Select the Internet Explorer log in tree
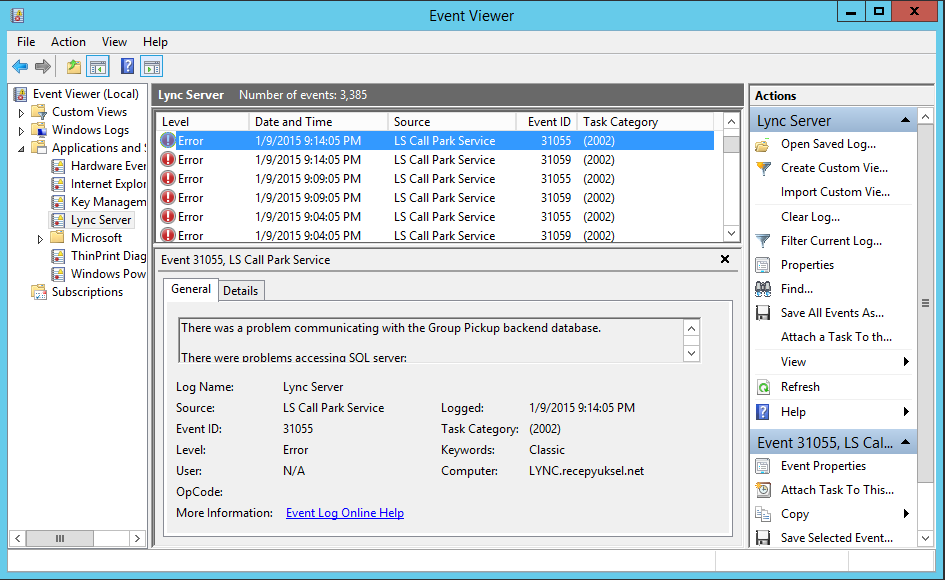The height and width of the screenshot is (580, 945). click(x=108, y=184)
